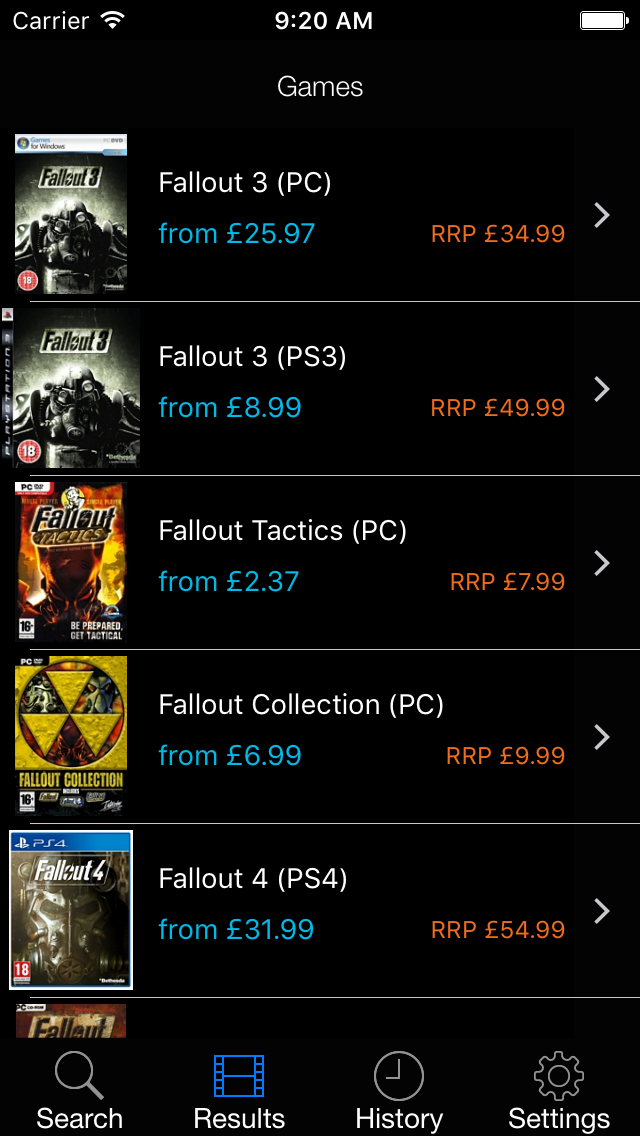This screenshot has height=1136, width=640.
Task: Open the History clock icon
Action: pos(399,1075)
